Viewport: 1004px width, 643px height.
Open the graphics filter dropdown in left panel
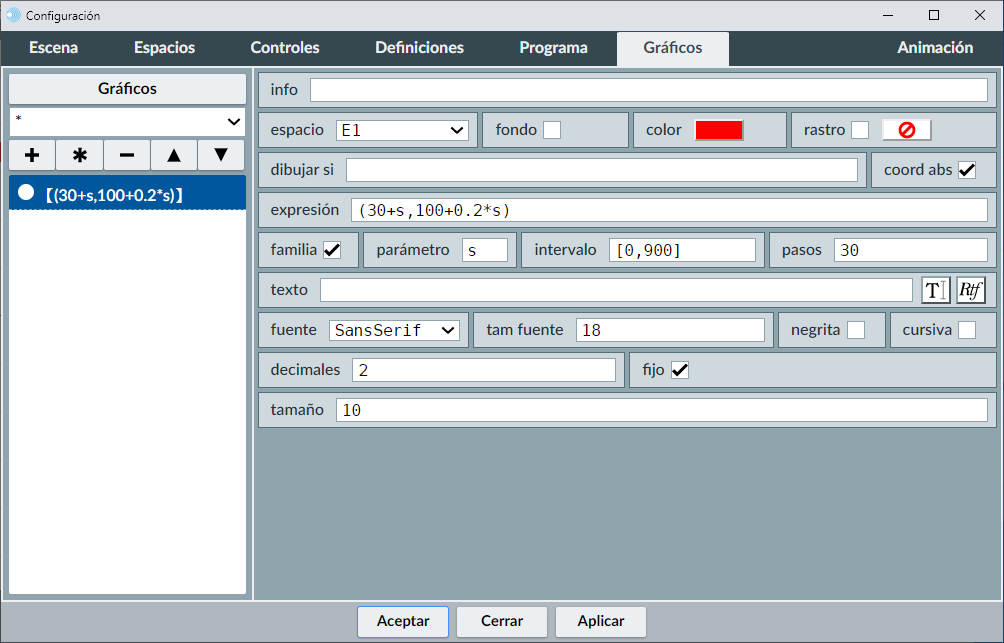(128, 121)
